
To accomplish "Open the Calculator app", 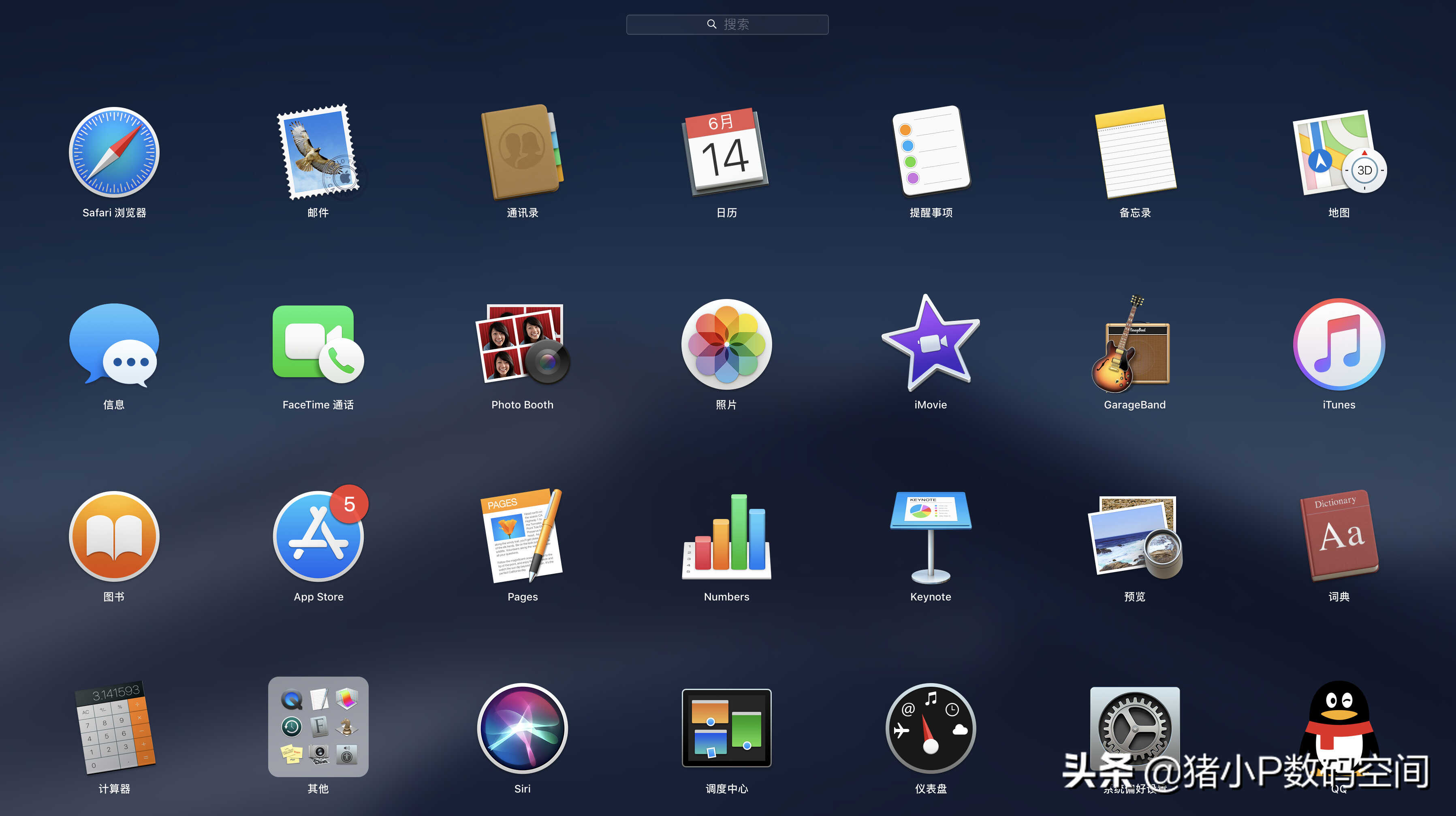I will pos(114,728).
